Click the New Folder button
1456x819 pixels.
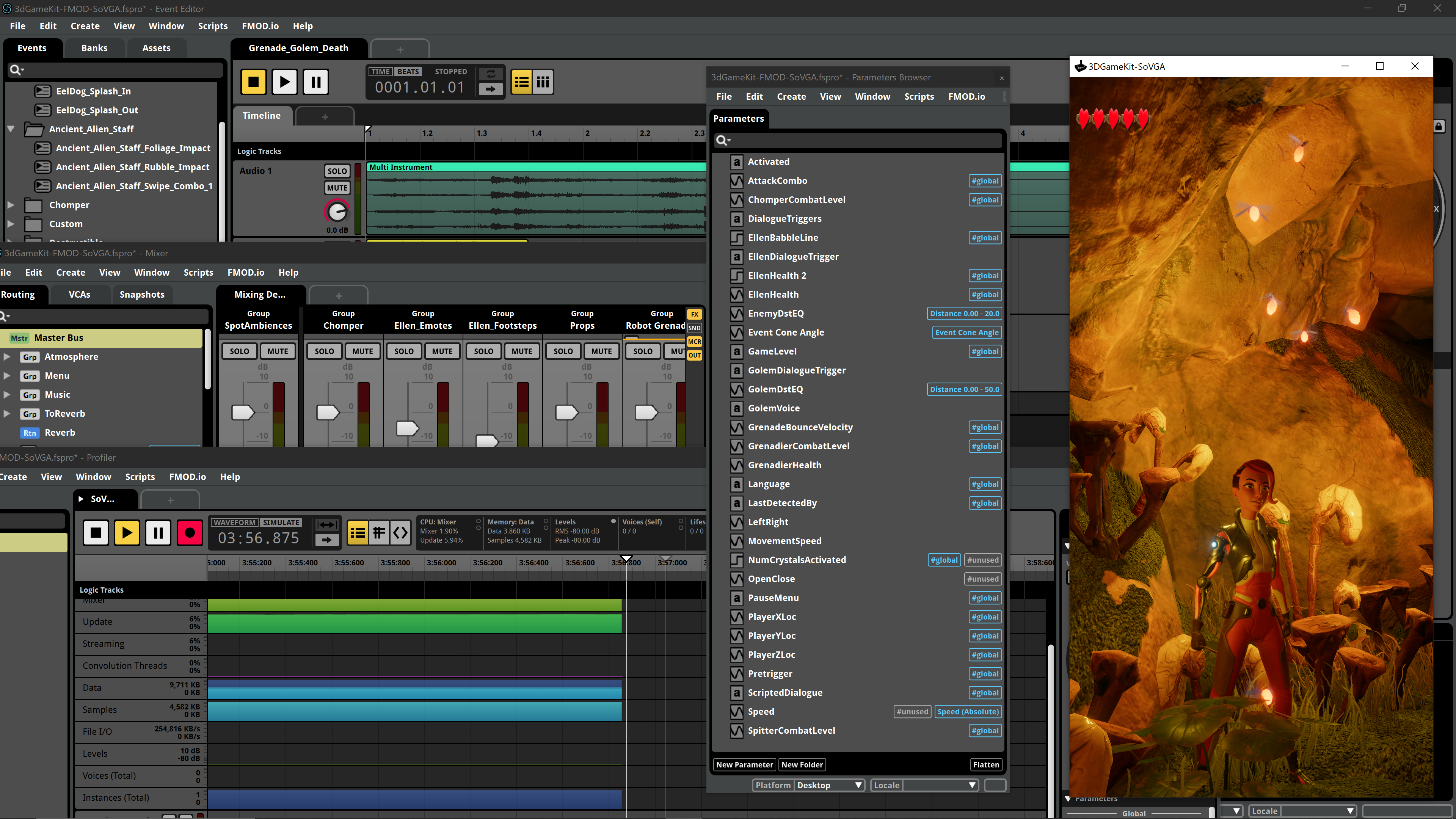[802, 765]
